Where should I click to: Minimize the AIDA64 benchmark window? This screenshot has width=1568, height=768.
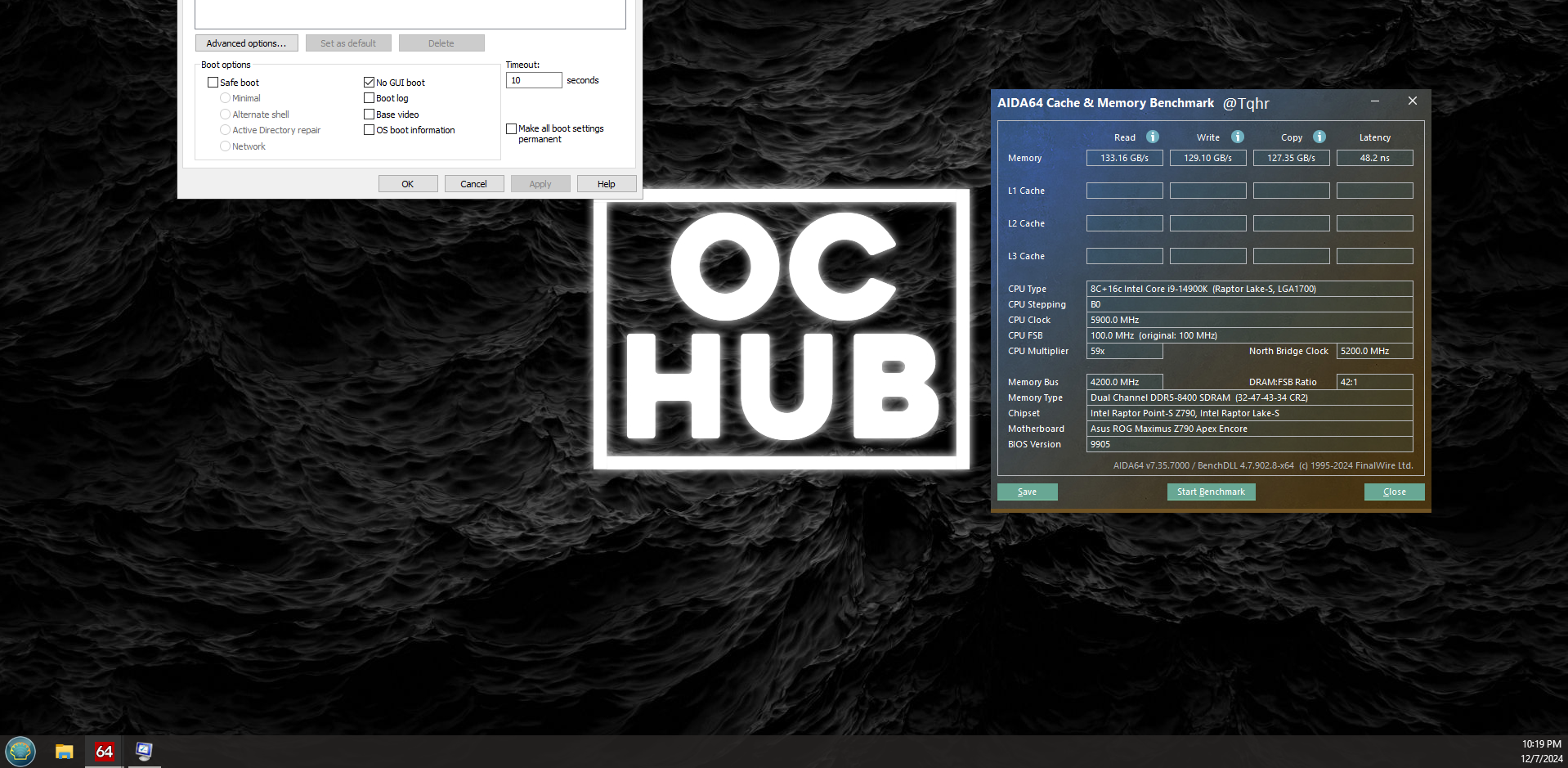click(x=1375, y=101)
